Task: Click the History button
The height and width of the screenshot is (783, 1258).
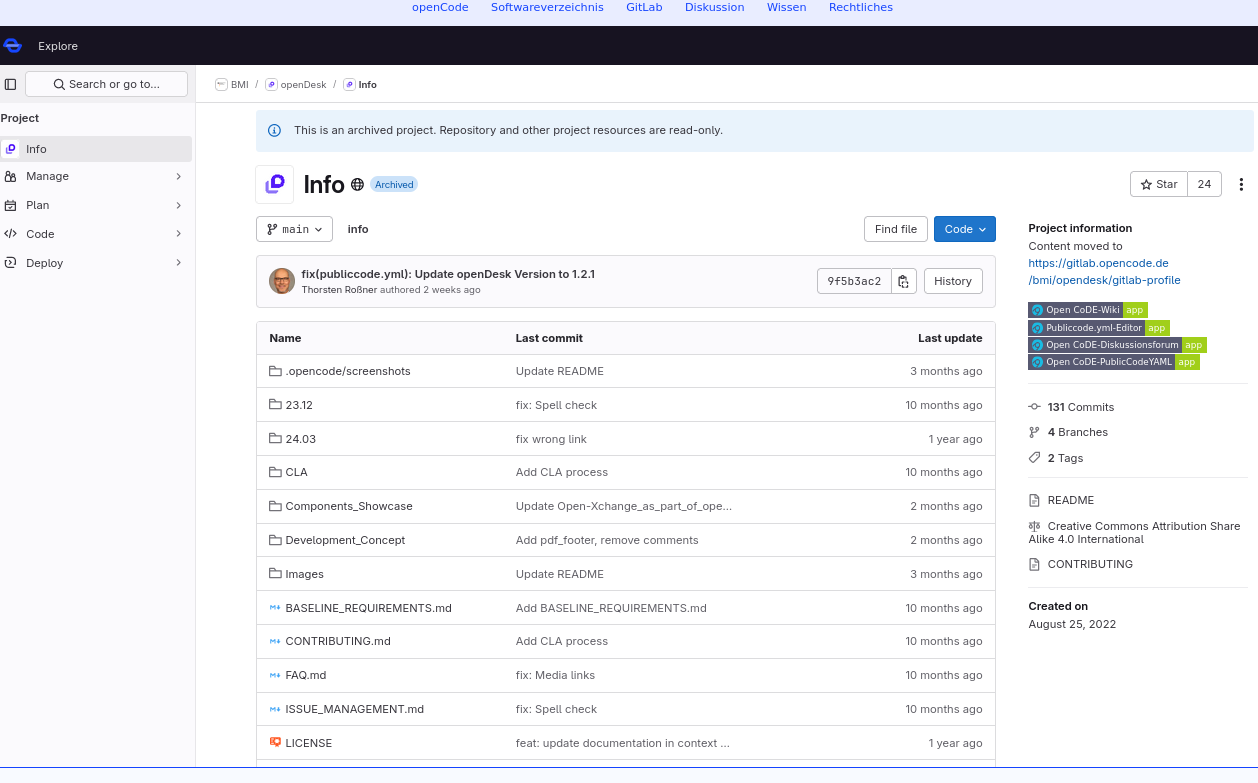Action: click(953, 281)
